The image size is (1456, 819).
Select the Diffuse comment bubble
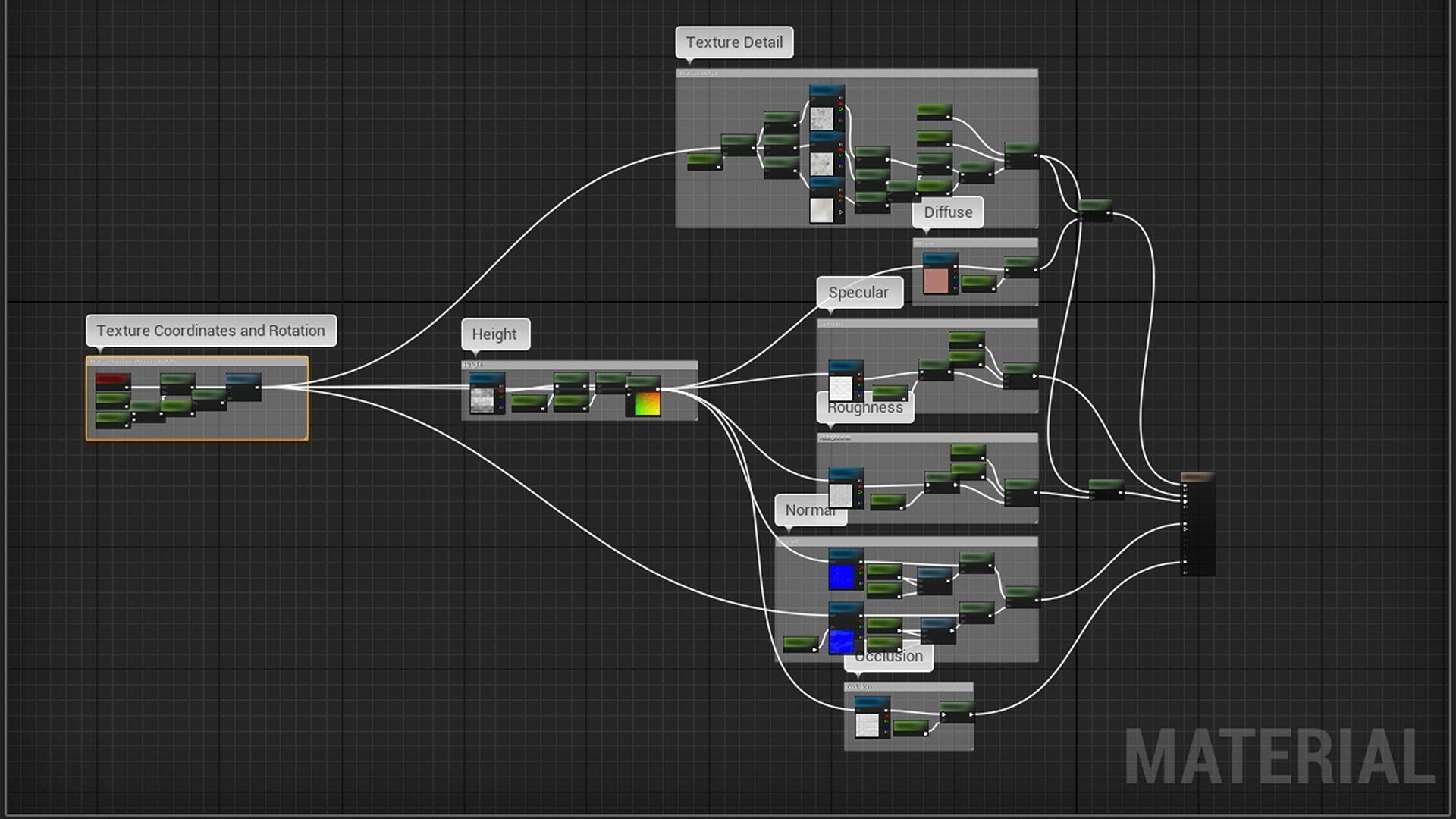948,212
